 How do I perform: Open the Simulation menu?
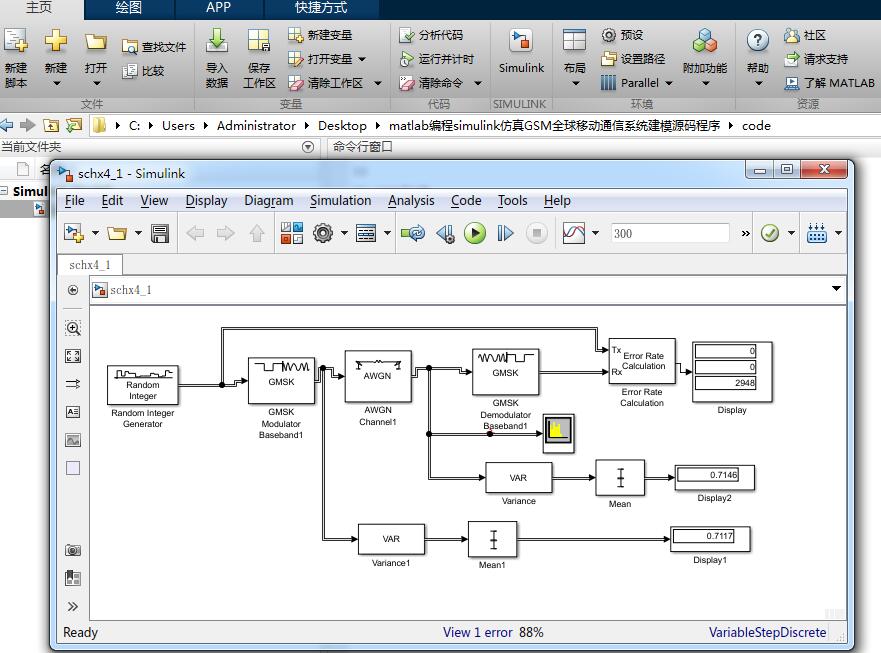click(340, 201)
